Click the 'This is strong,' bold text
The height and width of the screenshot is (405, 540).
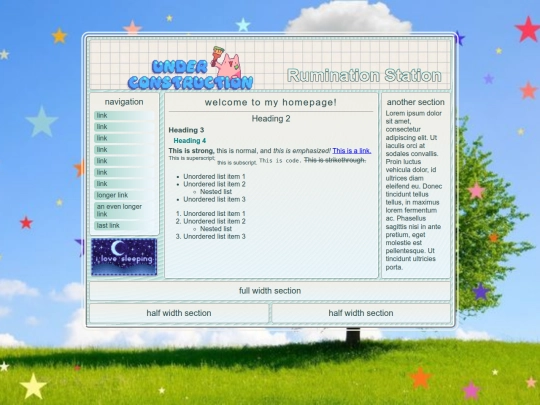(191, 151)
